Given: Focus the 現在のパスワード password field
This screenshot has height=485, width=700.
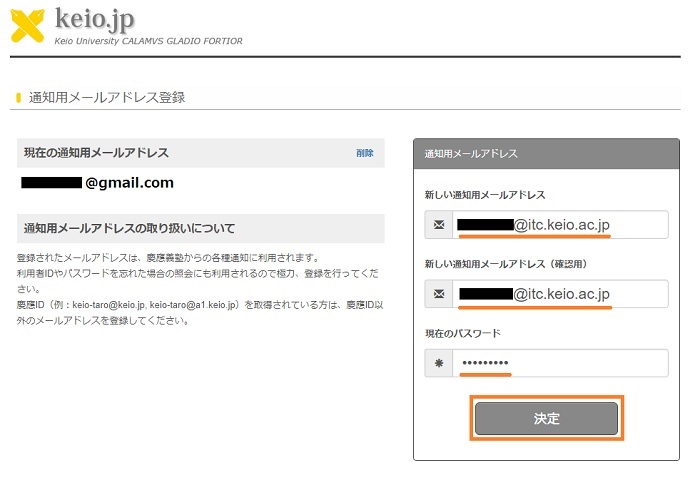Looking at the screenshot, I should [560, 363].
